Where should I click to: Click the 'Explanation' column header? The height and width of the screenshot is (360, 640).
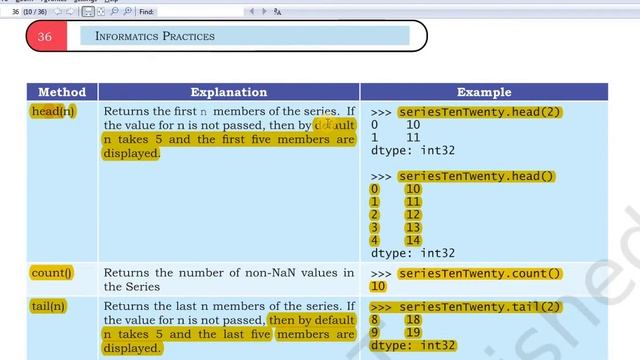click(x=229, y=92)
